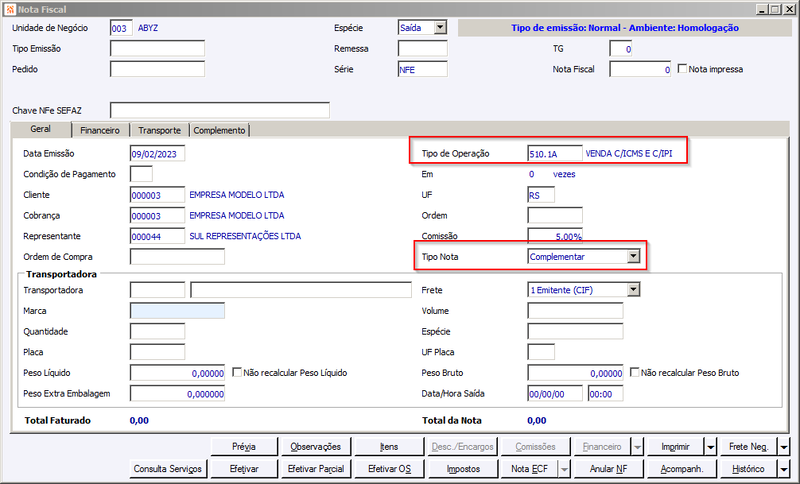This screenshot has width=800, height=484.
Task: Open the arrow beside Histórico button
Action: (784, 469)
